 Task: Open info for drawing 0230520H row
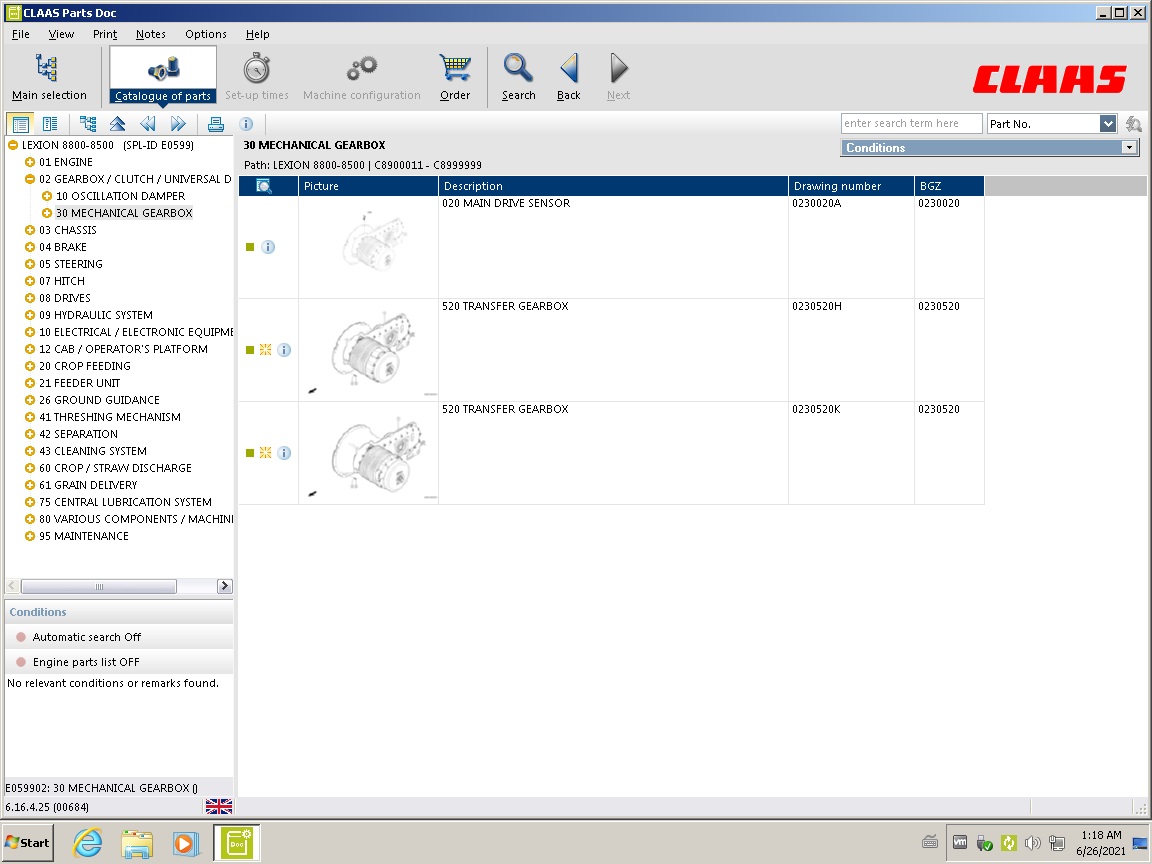click(284, 350)
